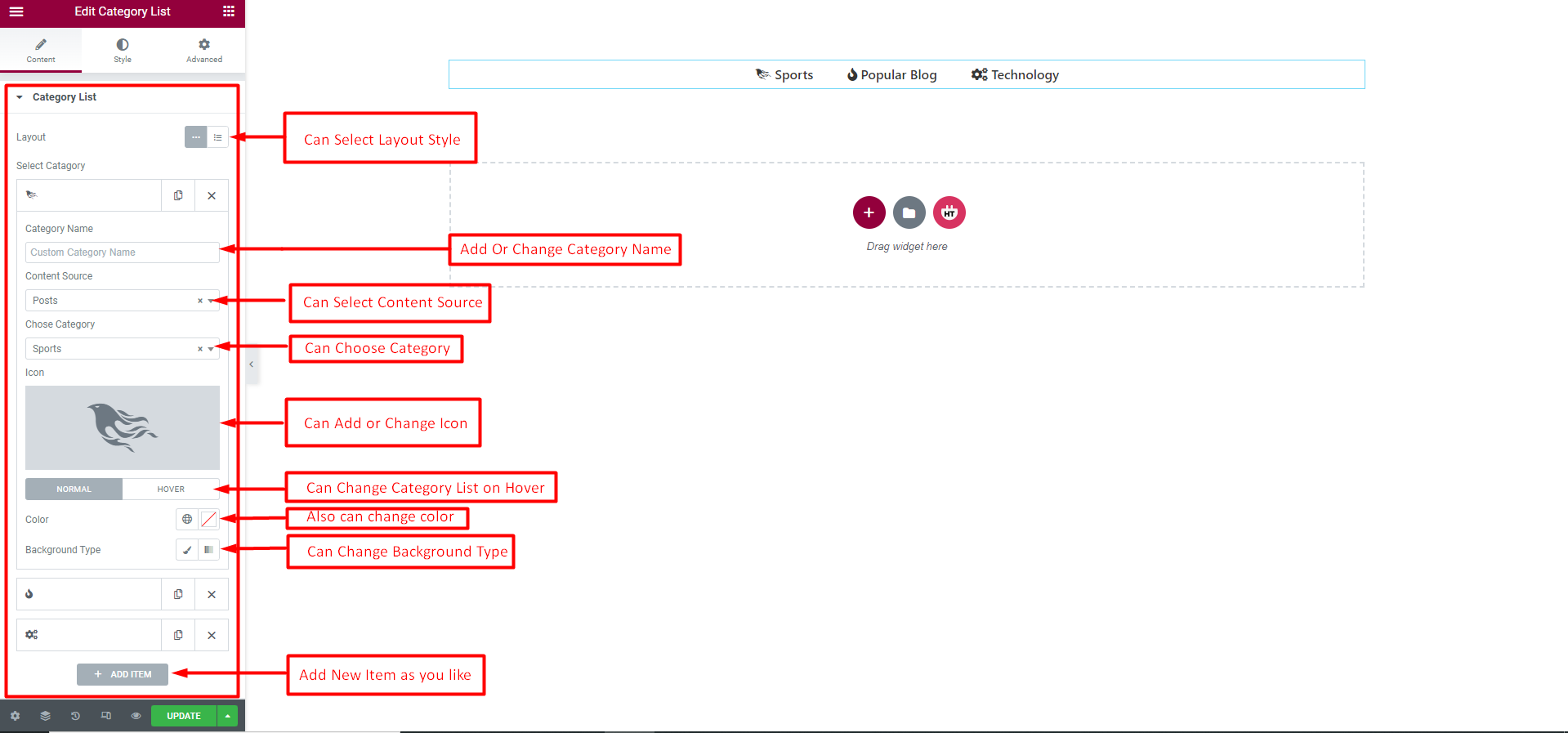This screenshot has height=733, width=1568.
Task: Toggle Responsive mode icon
Action: click(x=105, y=716)
